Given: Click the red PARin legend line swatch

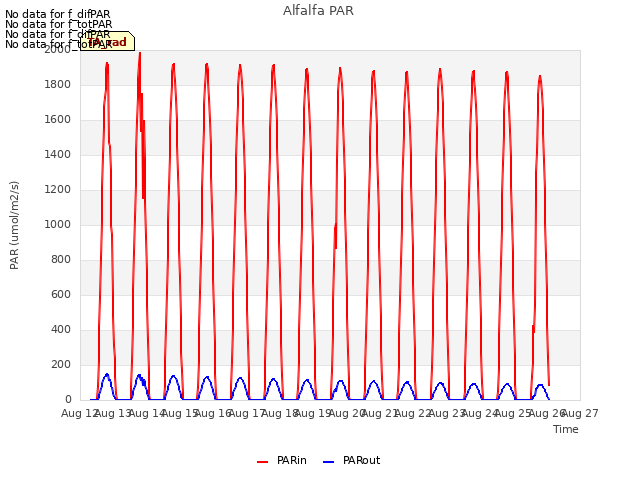Looking at the screenshot, I should (x=262, y=462).
